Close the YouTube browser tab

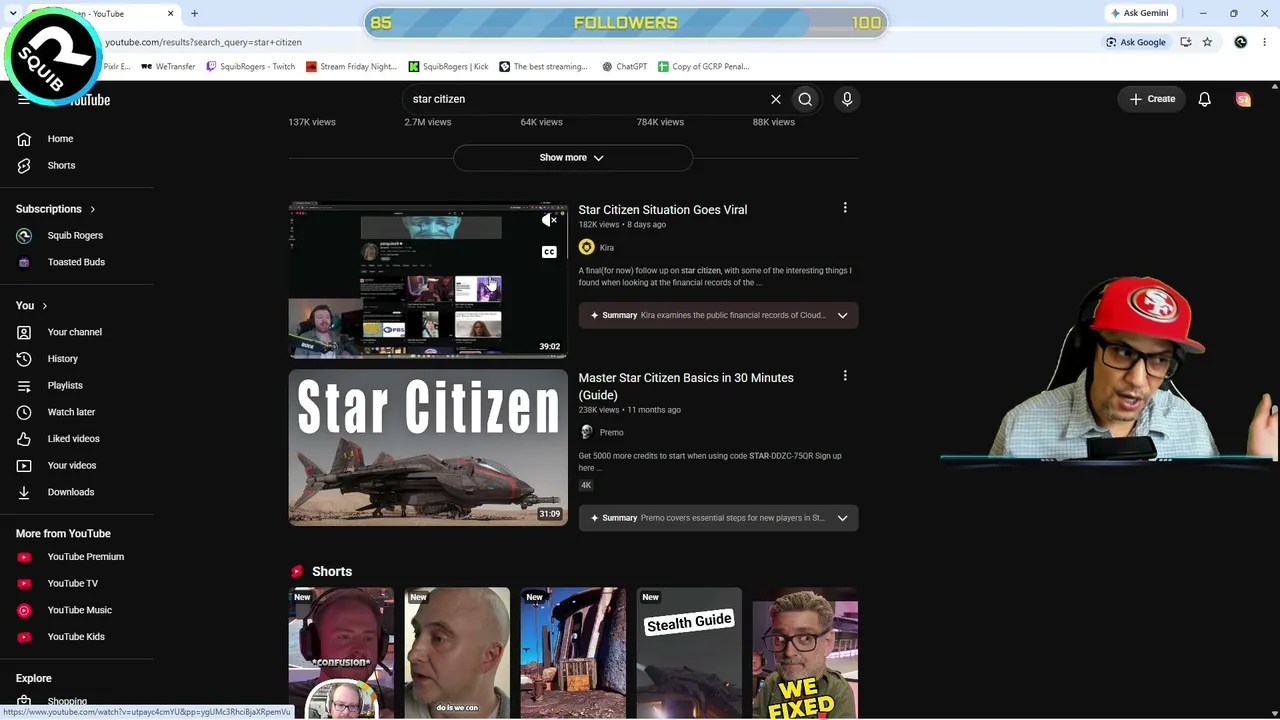[x=170, y=14]
